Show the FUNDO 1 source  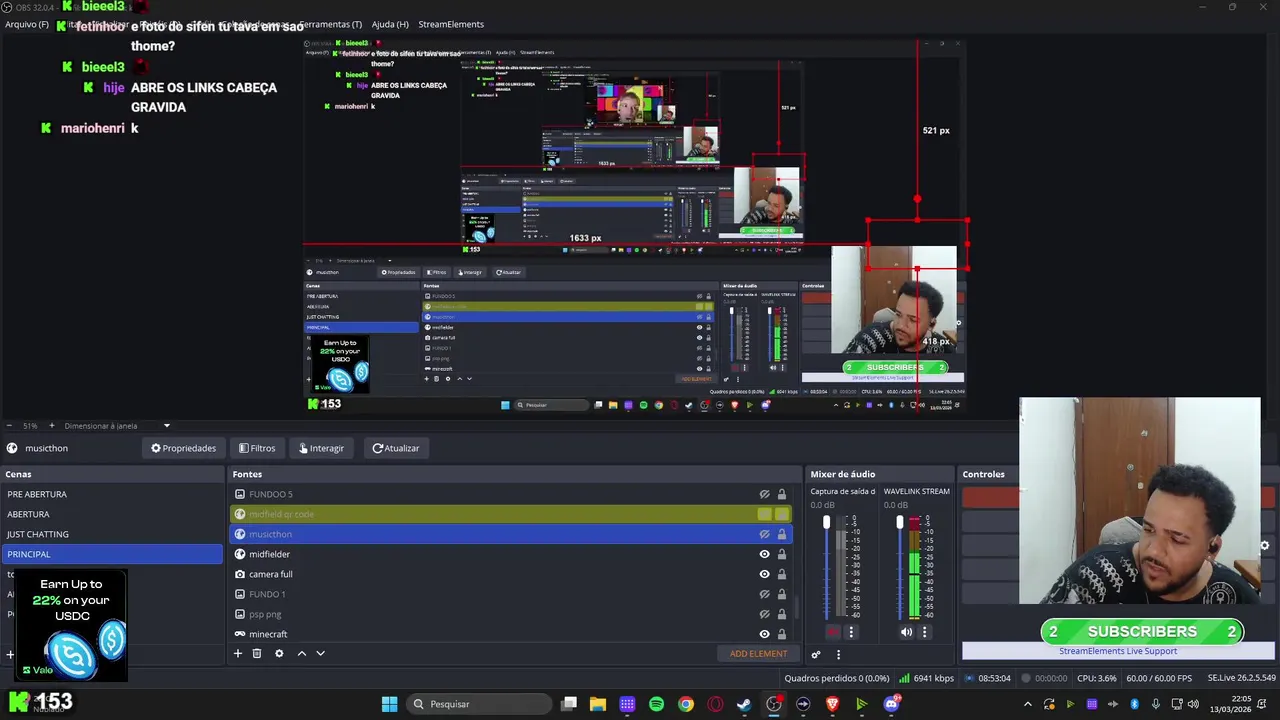(x=764, y=594)
